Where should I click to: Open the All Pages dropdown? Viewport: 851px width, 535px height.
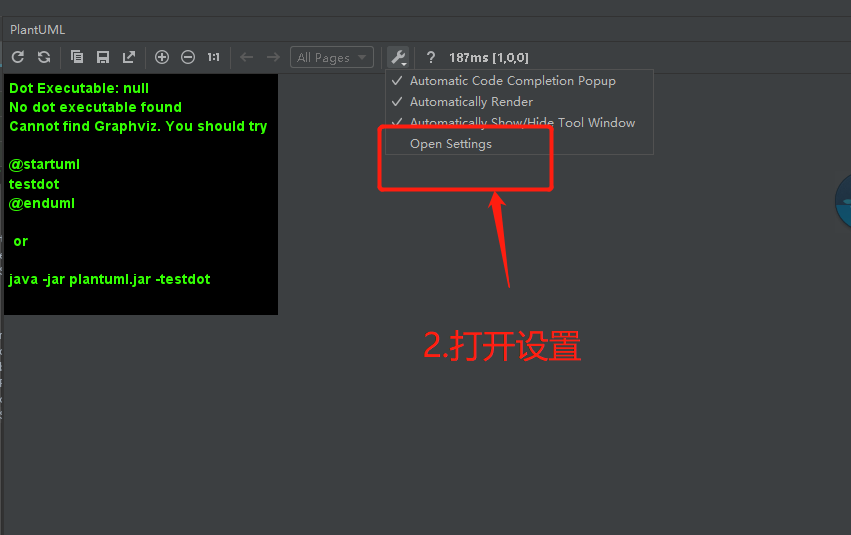[332, 57]
